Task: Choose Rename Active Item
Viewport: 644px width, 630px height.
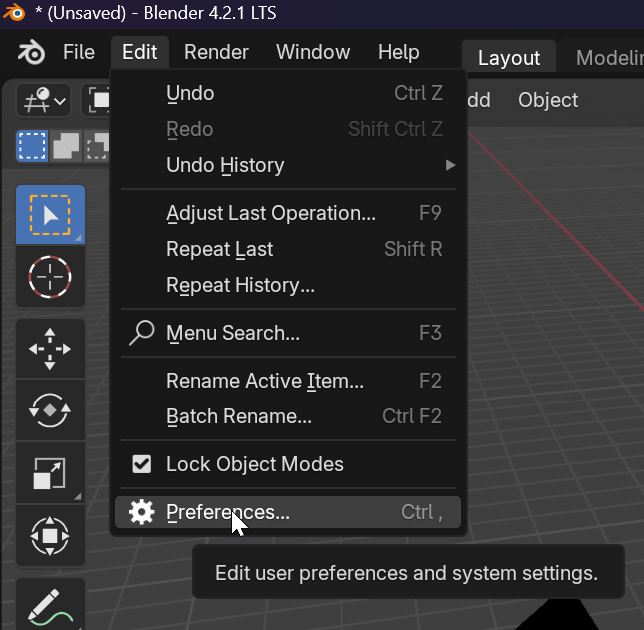Action: pos(288,381)
